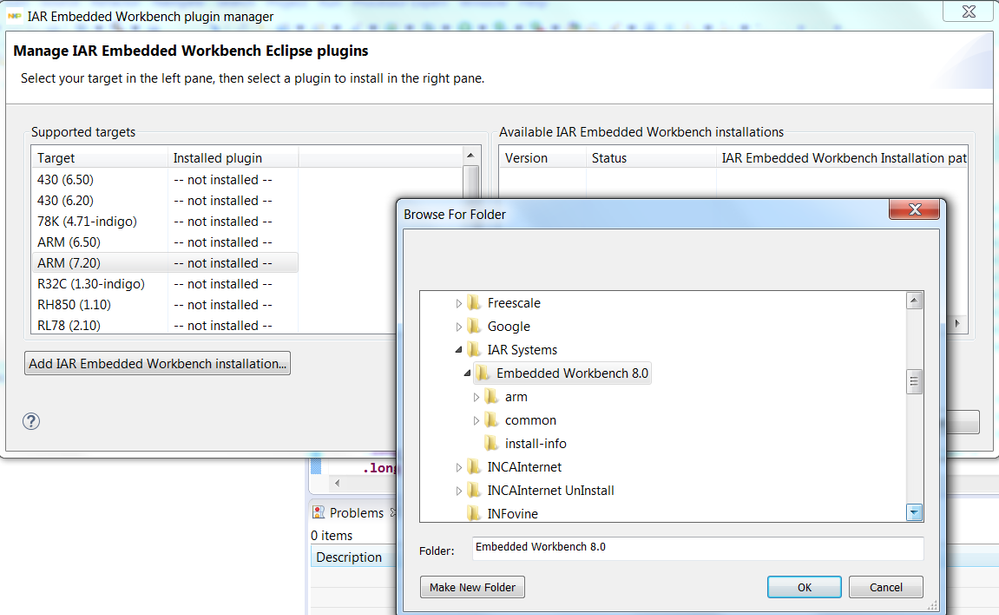Screen dimensions: 999x615
Task: Click the Version column header
Action: pyautogui.click(x=542, y=158)
